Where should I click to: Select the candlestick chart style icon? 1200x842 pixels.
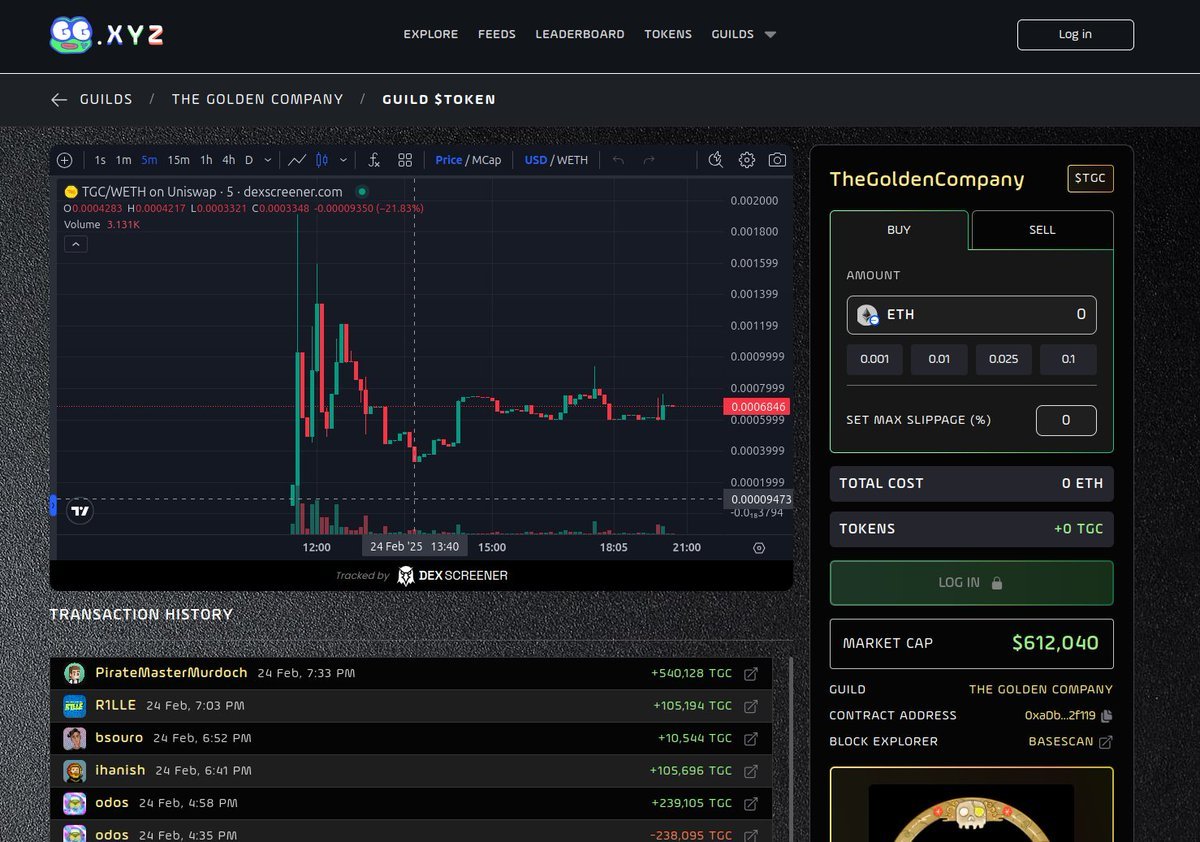coord(322,160)
